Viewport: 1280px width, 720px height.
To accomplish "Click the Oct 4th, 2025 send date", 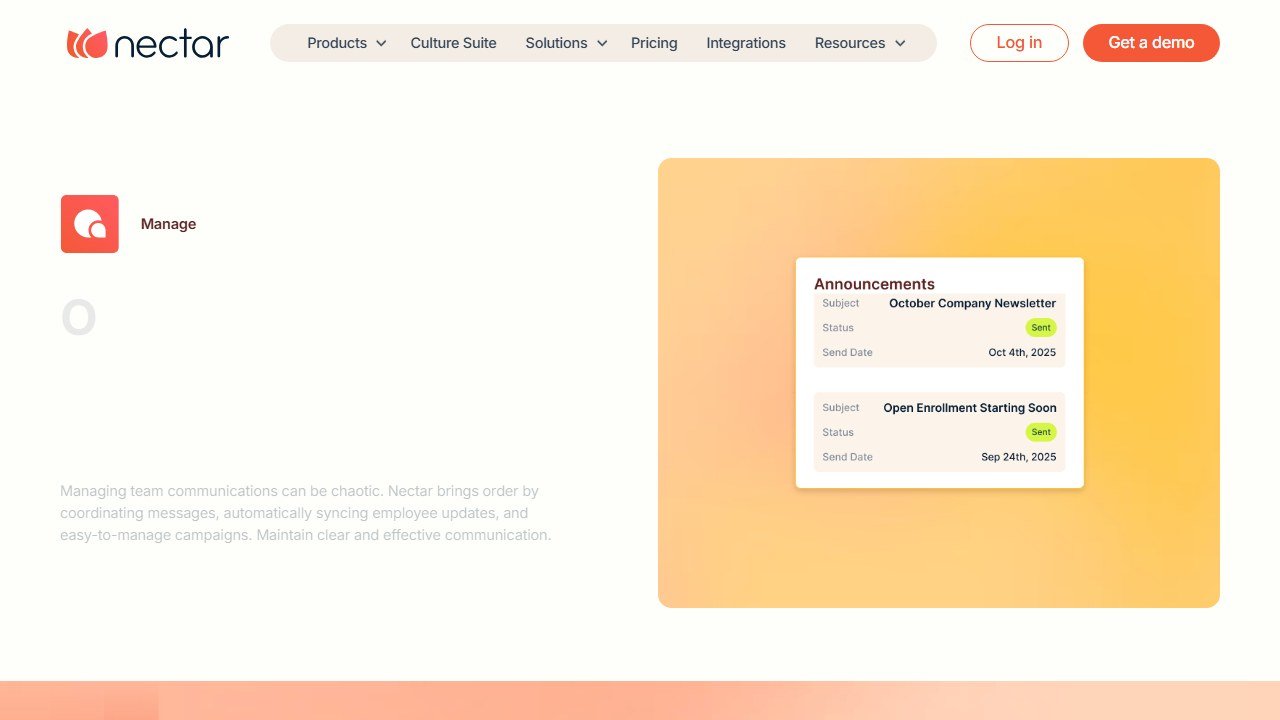I will coord(1022,352).
